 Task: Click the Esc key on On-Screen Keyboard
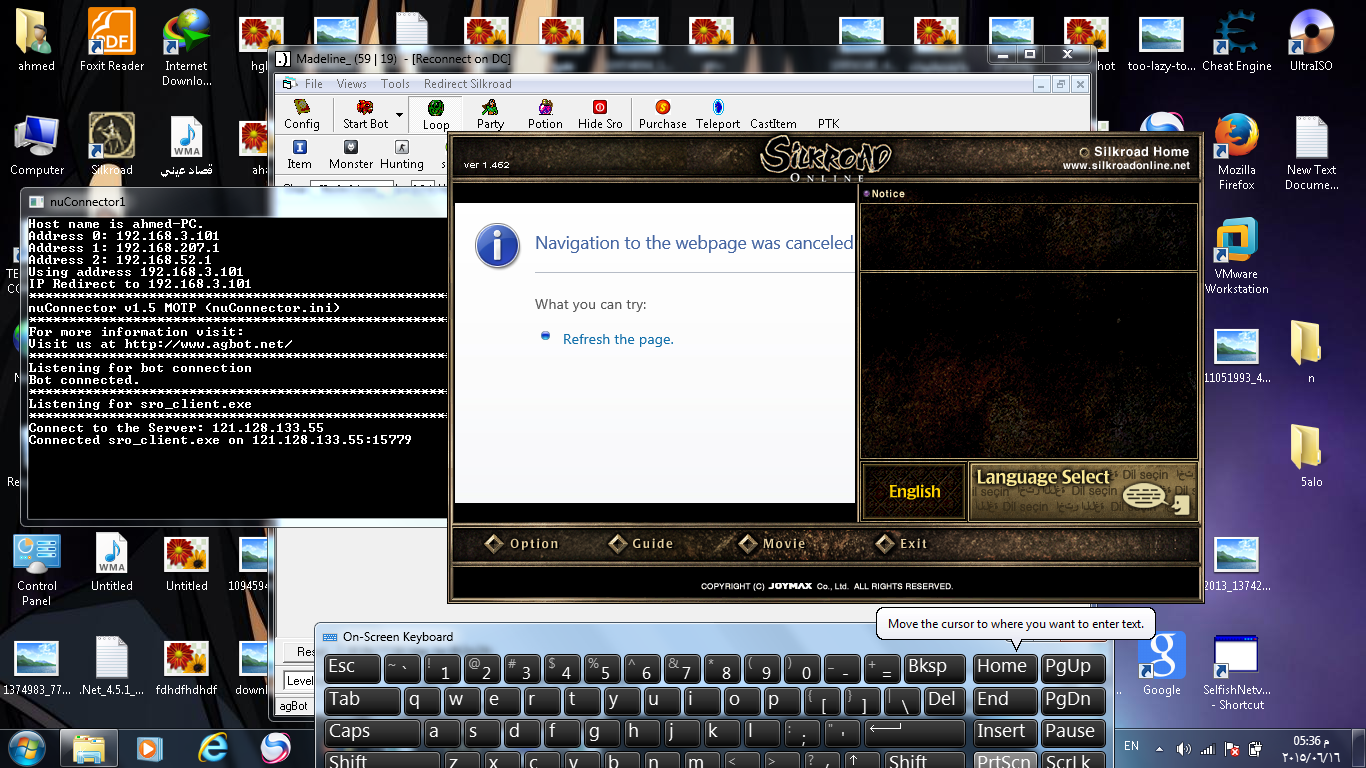[352, 668]
